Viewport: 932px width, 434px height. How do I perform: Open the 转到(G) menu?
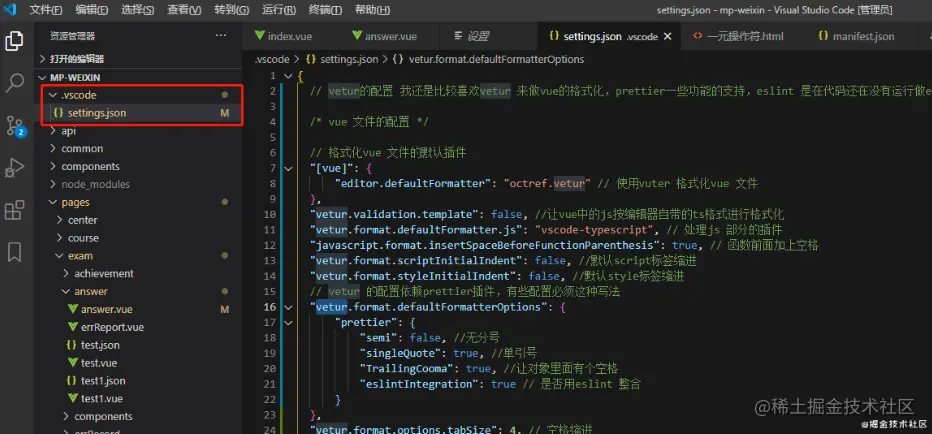tap(231, 10)
